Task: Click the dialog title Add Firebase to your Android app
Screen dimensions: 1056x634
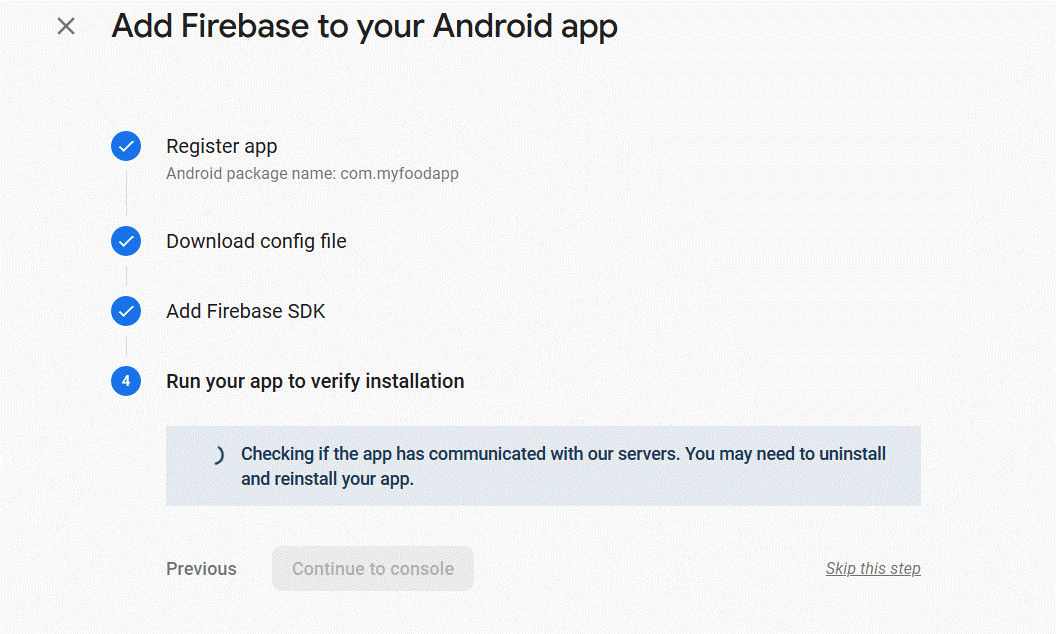Action: tap(366, 26)
